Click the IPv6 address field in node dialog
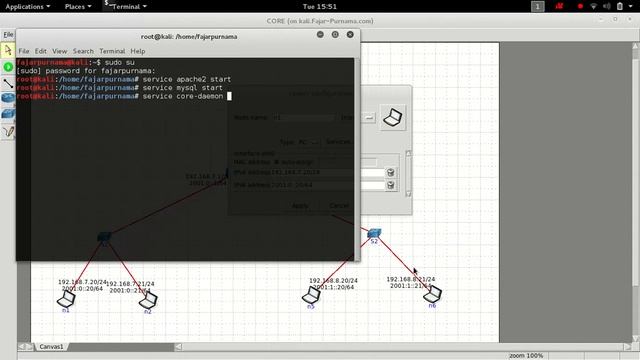The width and height of the screenshot is (640, 360). tap(329, 185)
